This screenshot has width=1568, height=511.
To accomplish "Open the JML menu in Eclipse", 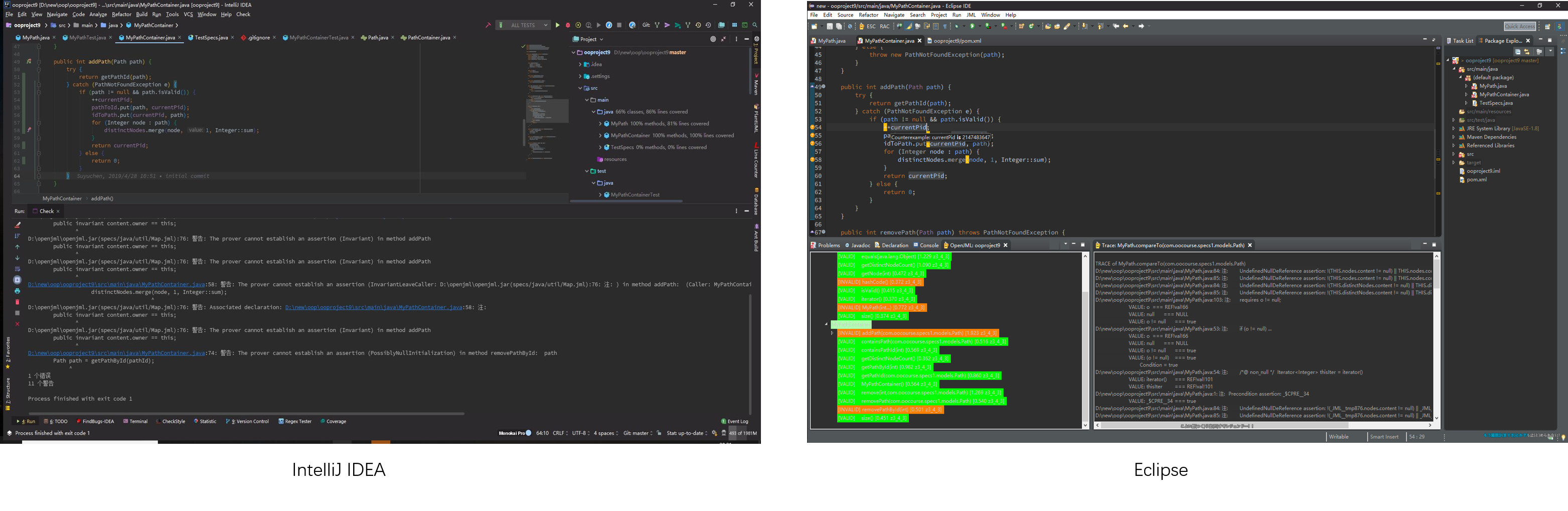I will click(x=971, y=15).
